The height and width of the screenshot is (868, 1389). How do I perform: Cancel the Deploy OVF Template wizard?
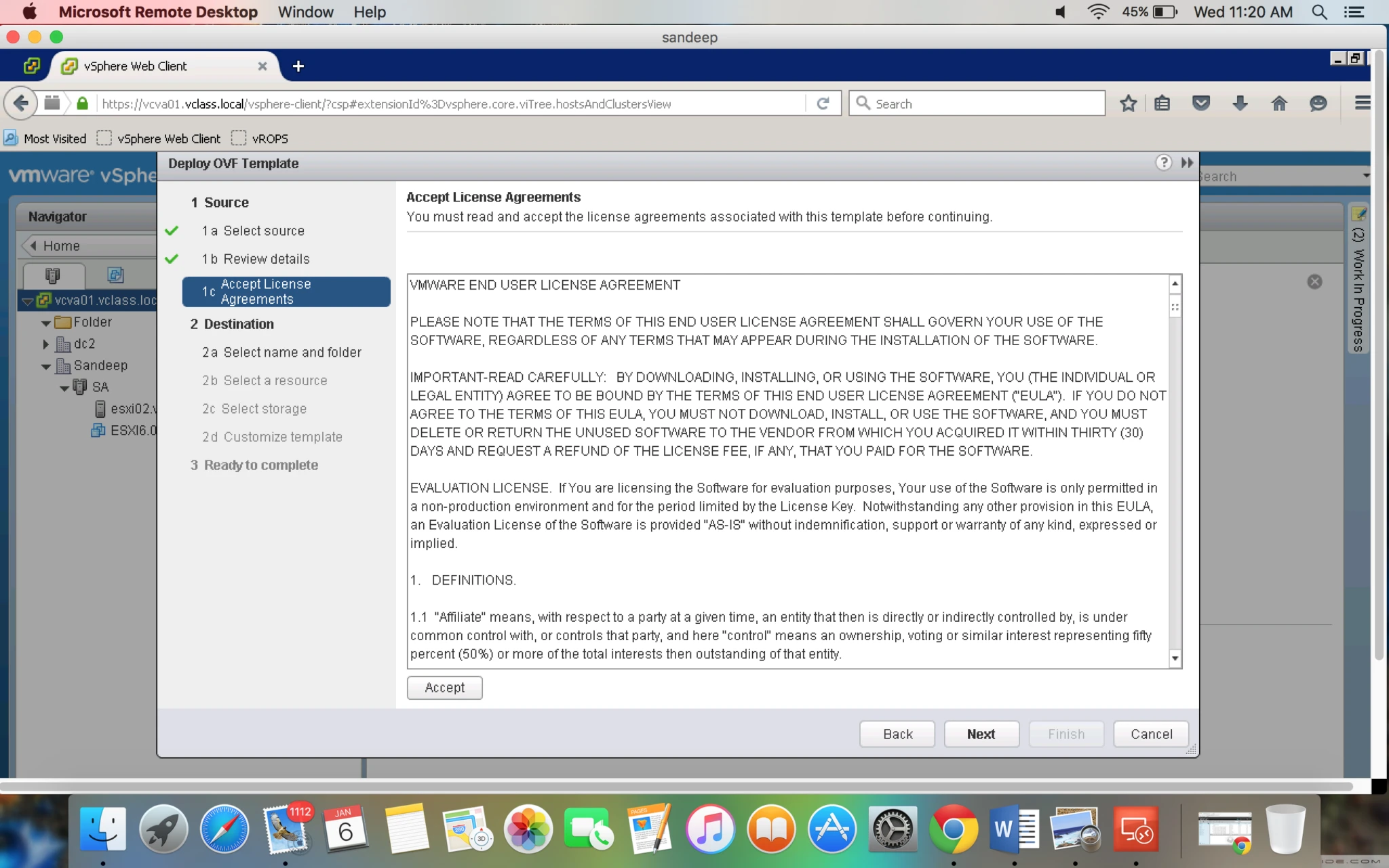click(1151, 734)
